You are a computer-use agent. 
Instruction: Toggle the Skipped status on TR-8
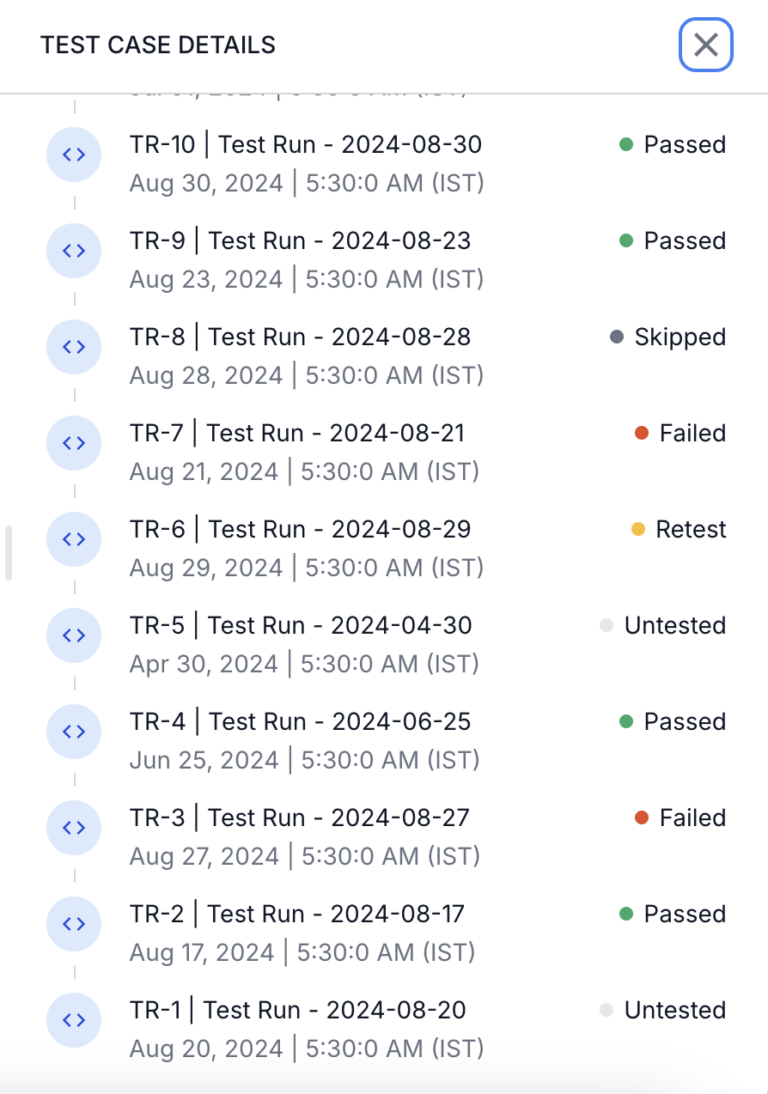680,337
